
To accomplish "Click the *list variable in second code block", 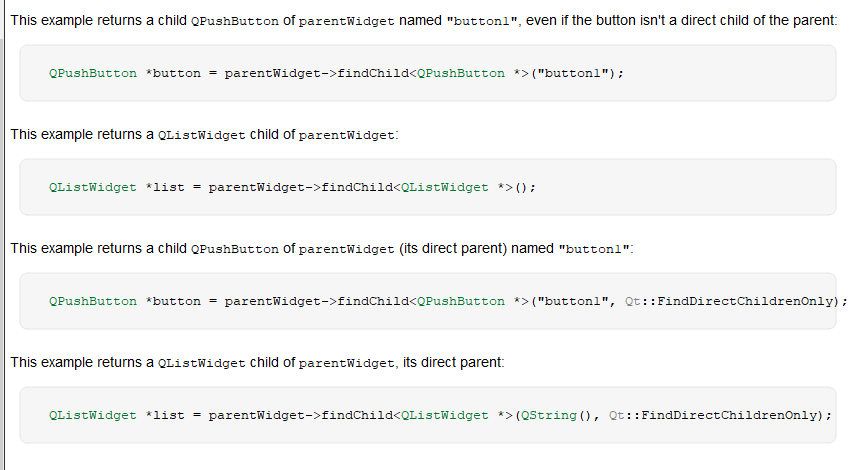I will 165,188.
